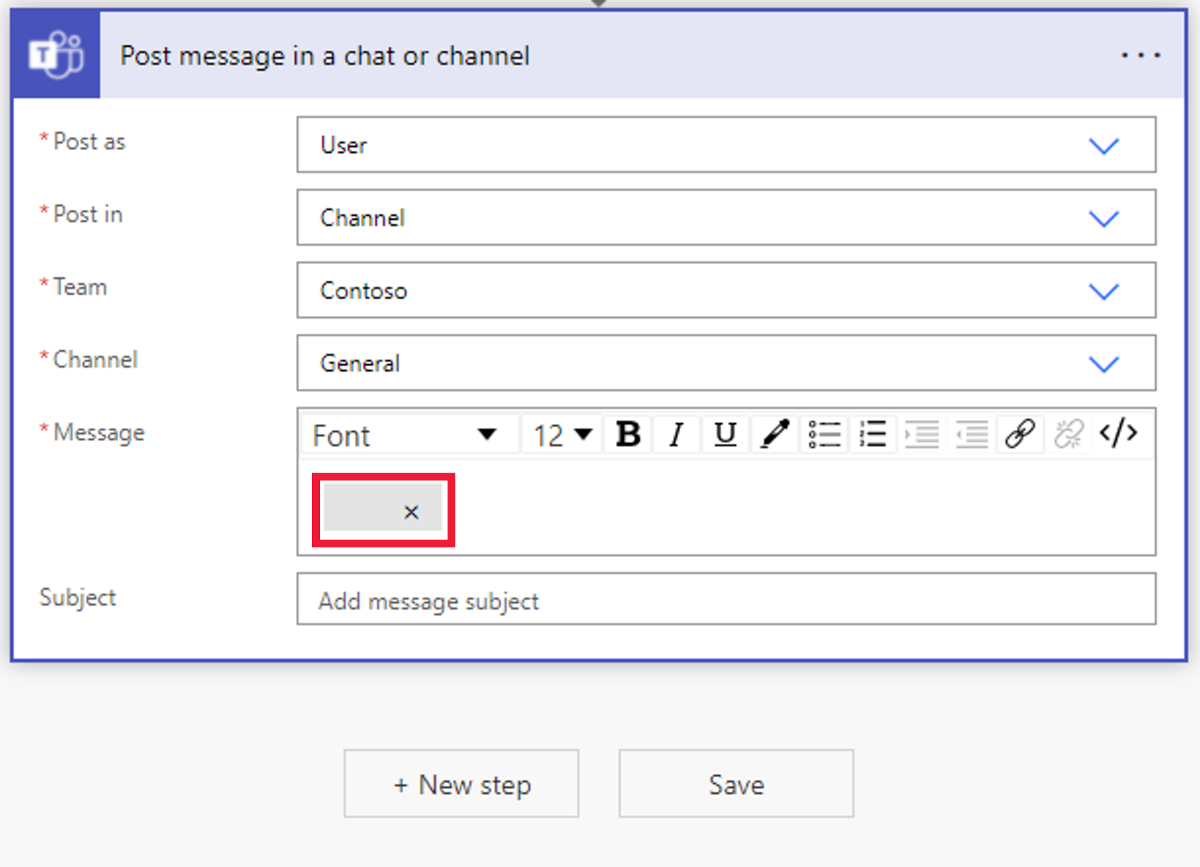The height and width of the screenshot is (867, 1200).
Task: Open the text highlight color pen
Action: (x=775, y=435)
